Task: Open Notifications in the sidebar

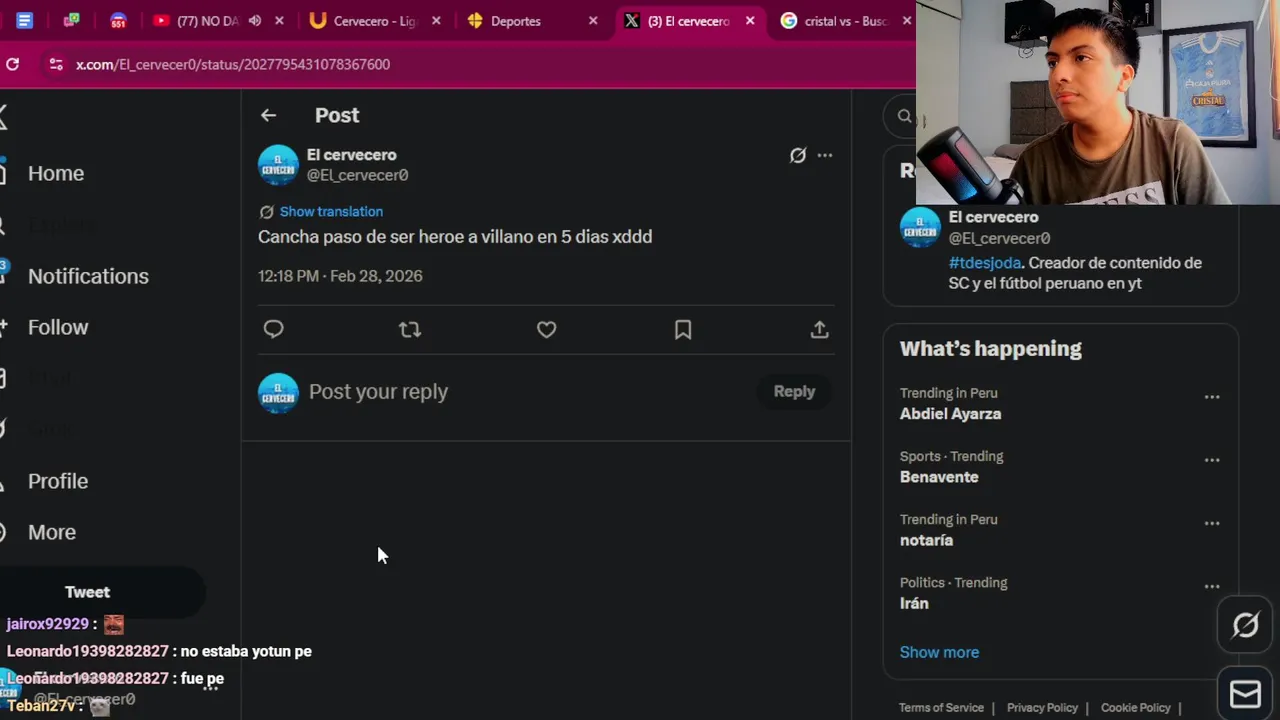Action: [x=88, y=276]
